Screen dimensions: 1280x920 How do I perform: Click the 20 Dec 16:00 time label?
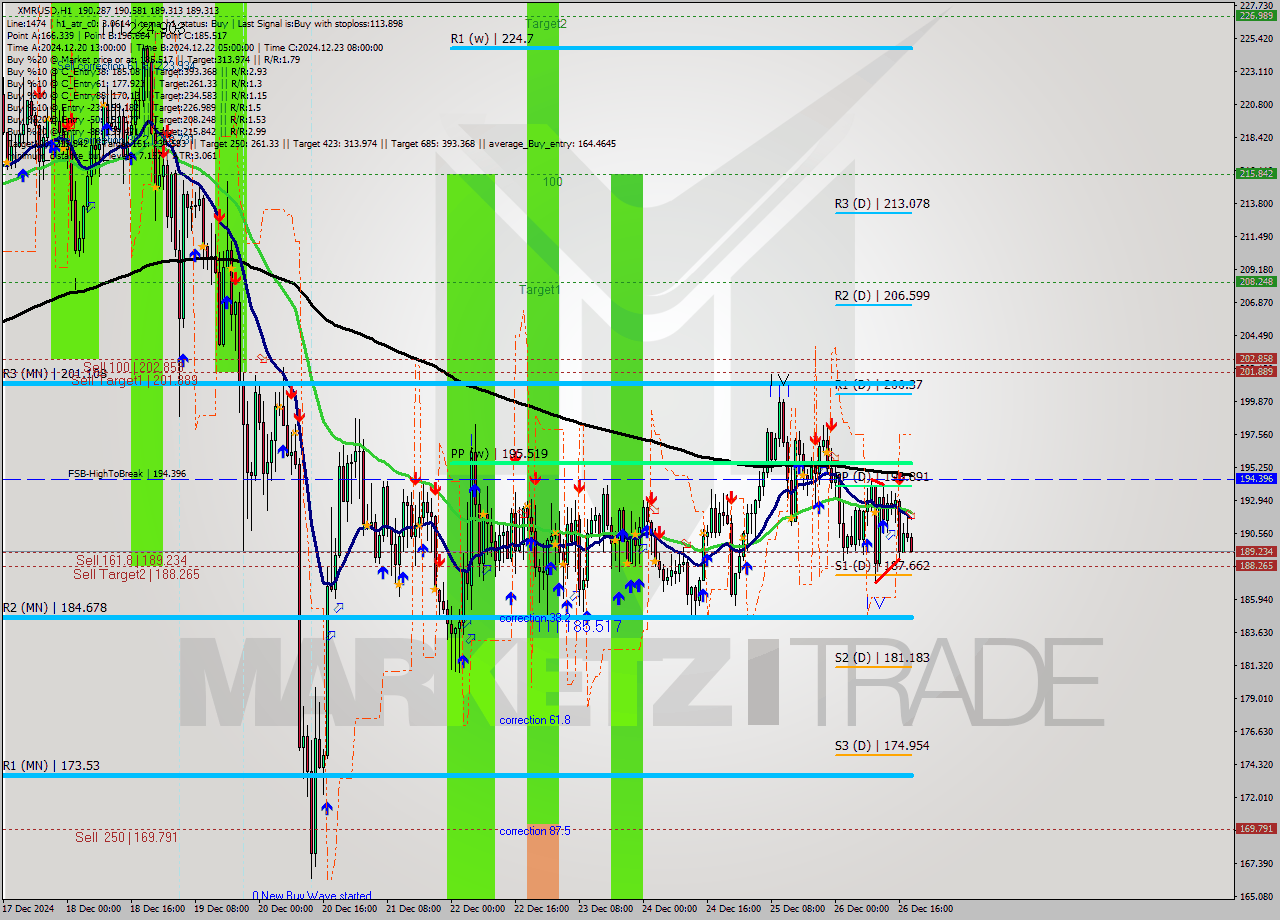point(350,909)
